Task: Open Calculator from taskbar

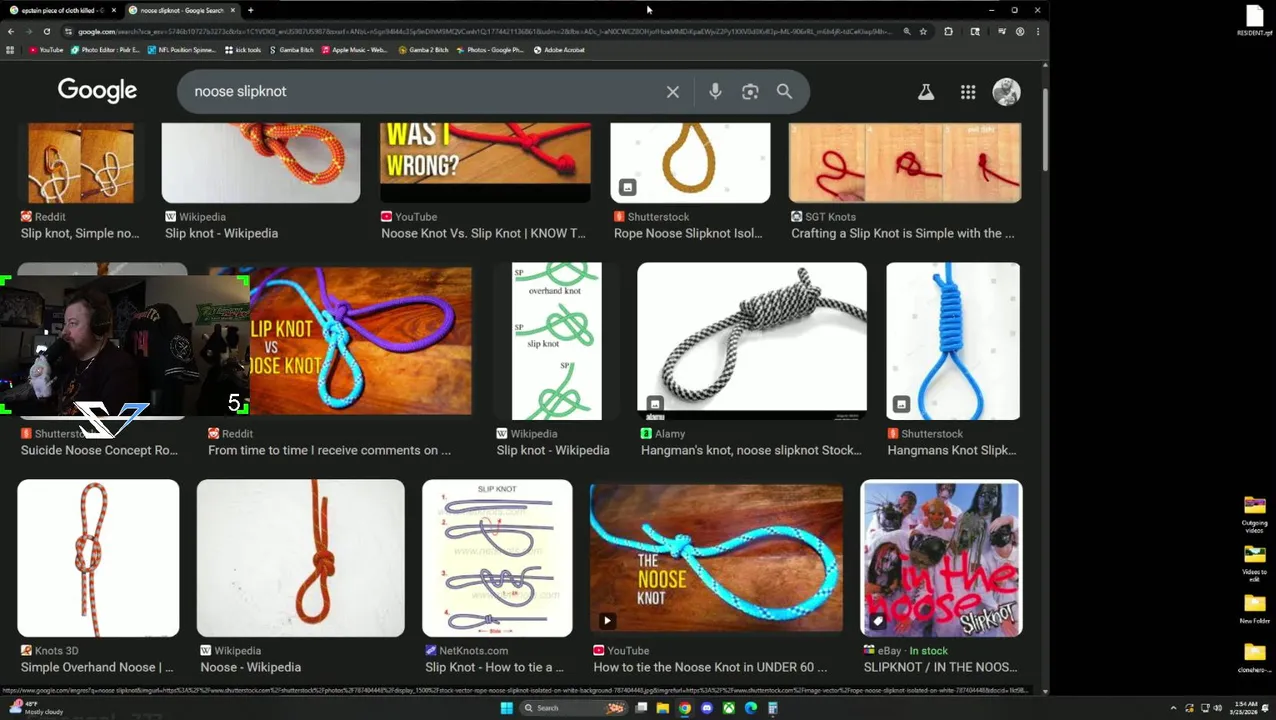Action: (773, 708)
